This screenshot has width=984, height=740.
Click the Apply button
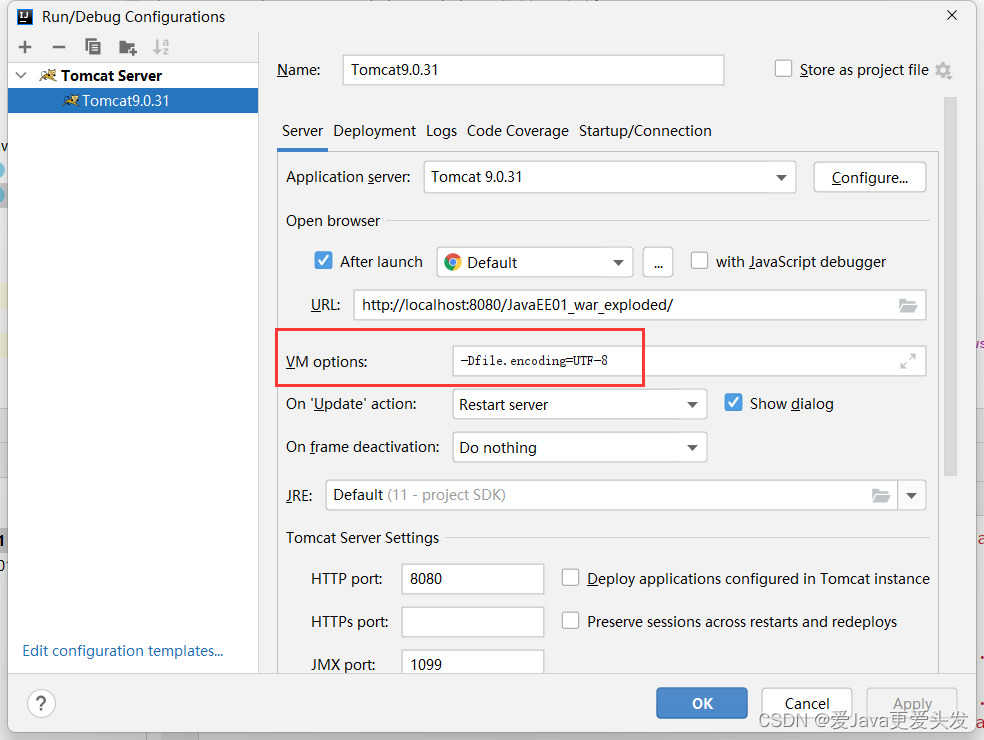click(x=912, y=704)
